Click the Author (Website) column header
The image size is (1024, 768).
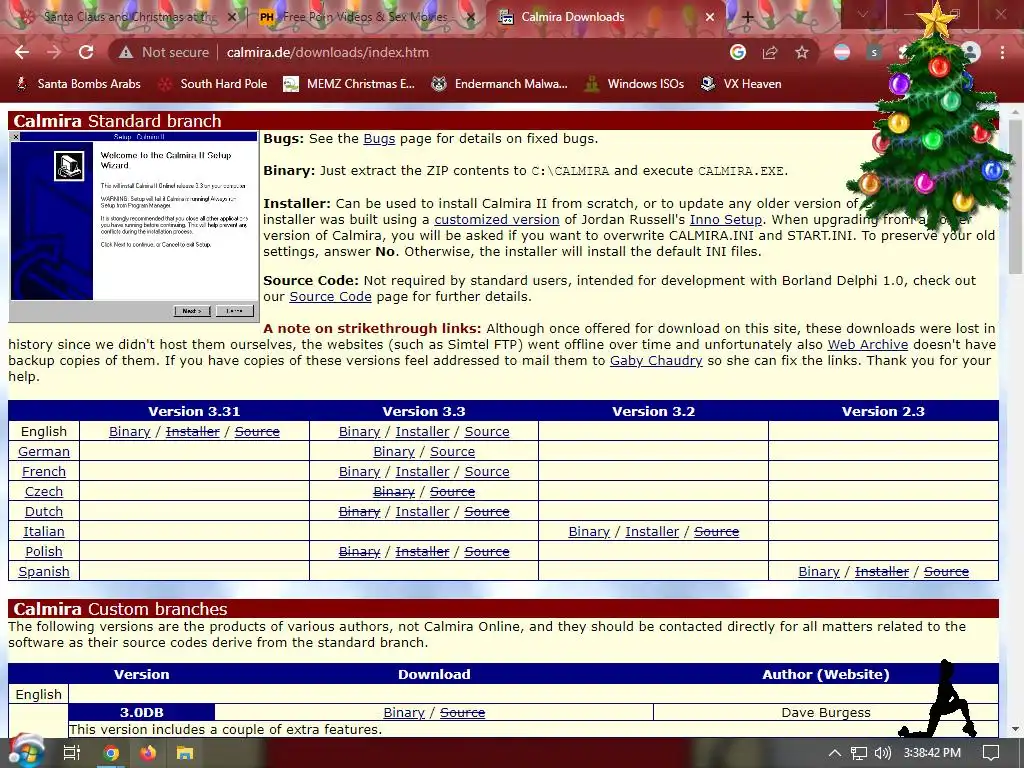(825, 675)
